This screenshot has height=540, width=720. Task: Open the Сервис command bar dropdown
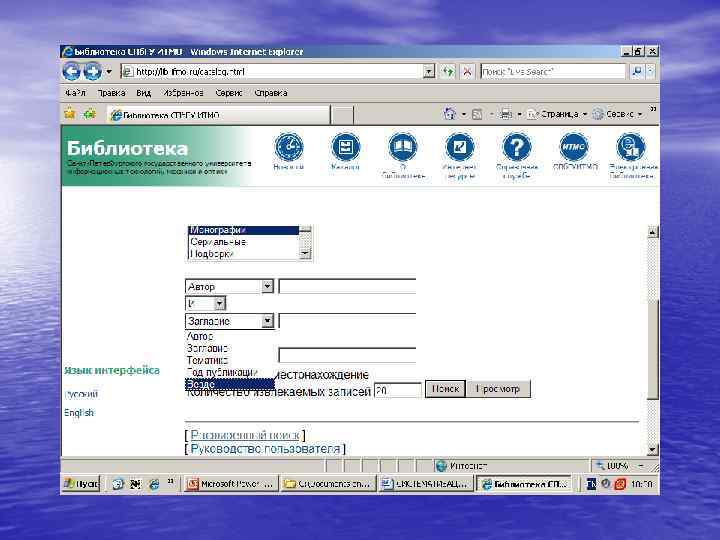[x=617, y=114]
